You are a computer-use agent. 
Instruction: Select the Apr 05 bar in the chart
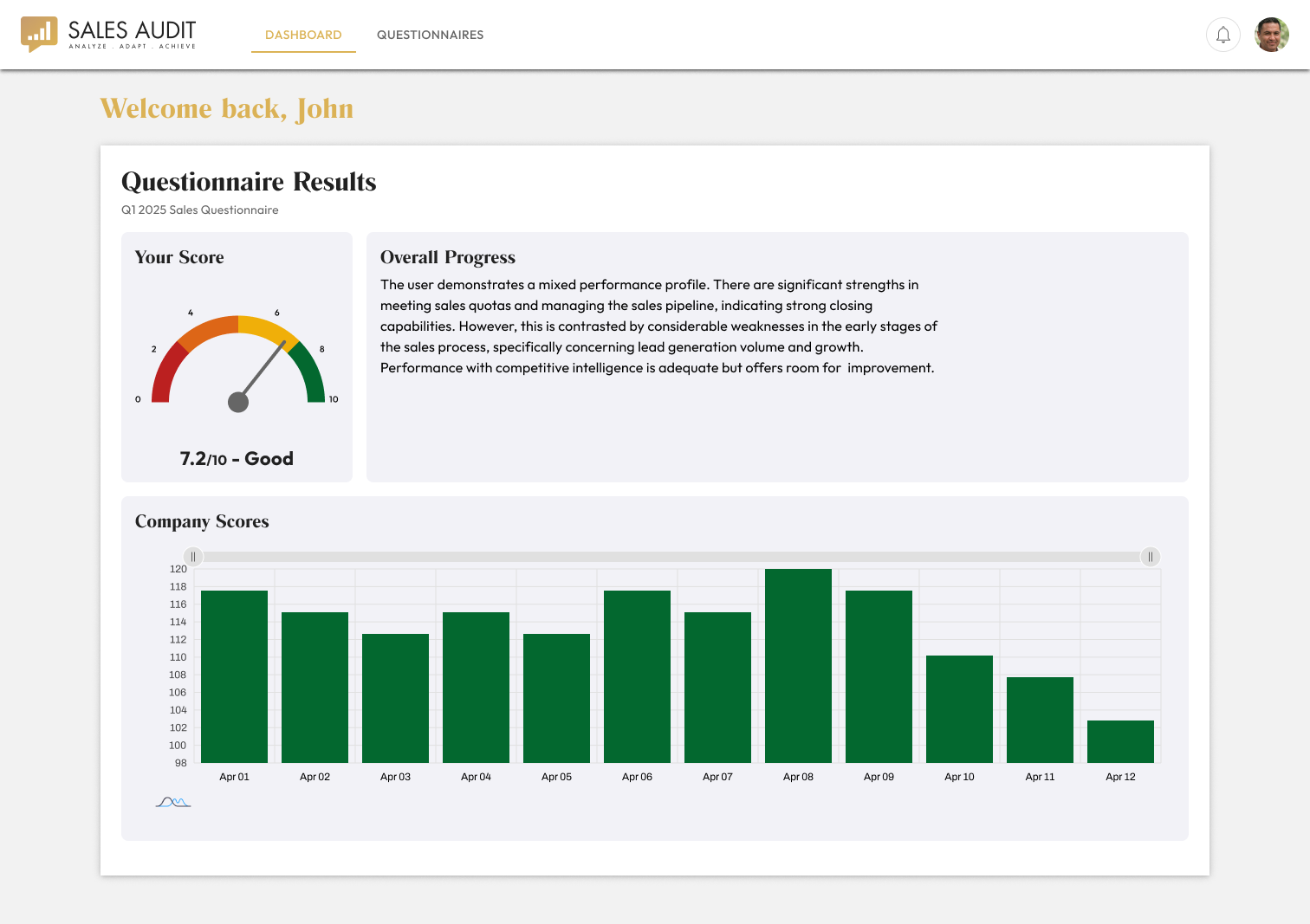tap(556, 698)
